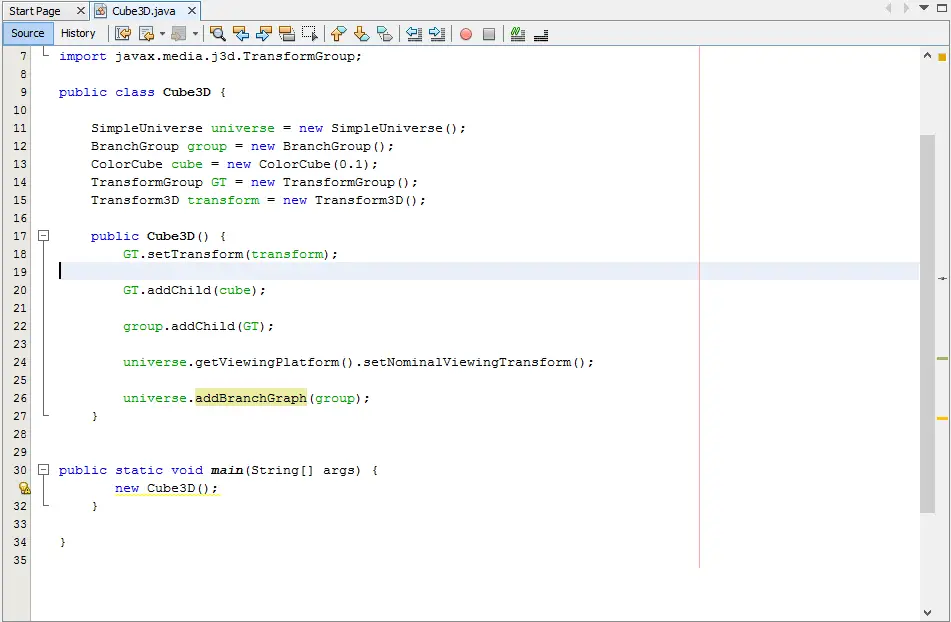Viewport: 951px width, 622px height.
Task: Find the next occurrence of the selection
Action: [263, 33]
